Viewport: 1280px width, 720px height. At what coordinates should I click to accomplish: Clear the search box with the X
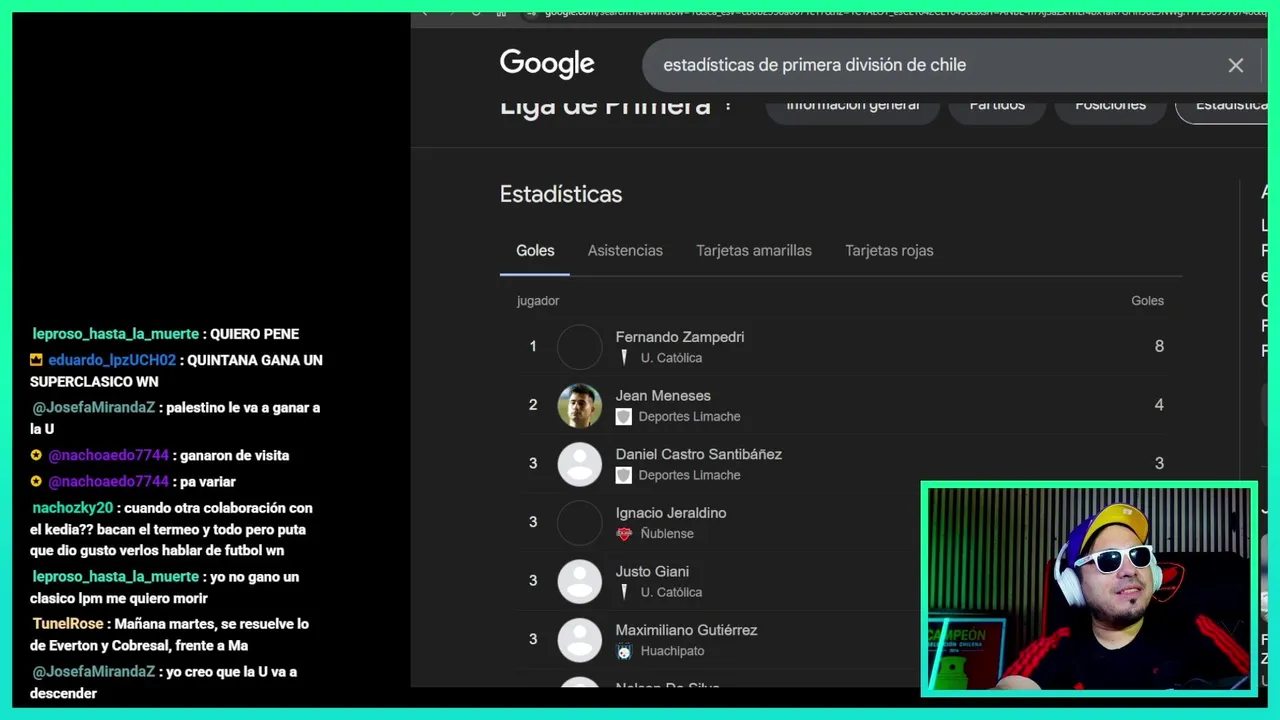[x=1236, y=65]
